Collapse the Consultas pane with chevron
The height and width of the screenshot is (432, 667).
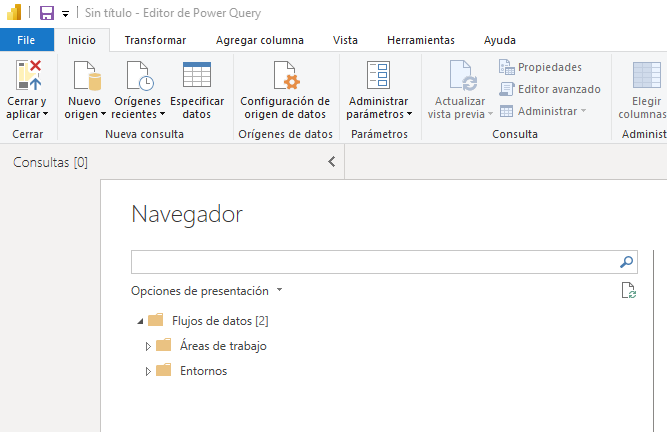pos(332,162)
